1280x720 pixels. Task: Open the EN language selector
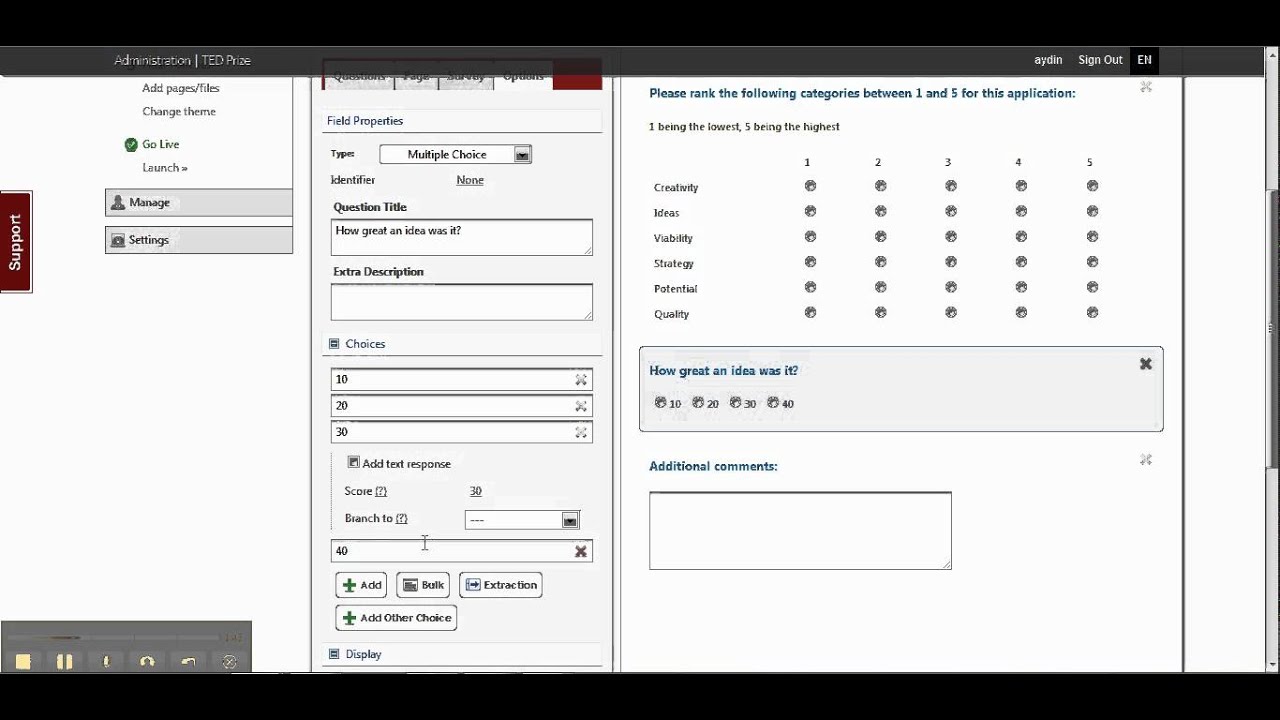point(1144,60)
